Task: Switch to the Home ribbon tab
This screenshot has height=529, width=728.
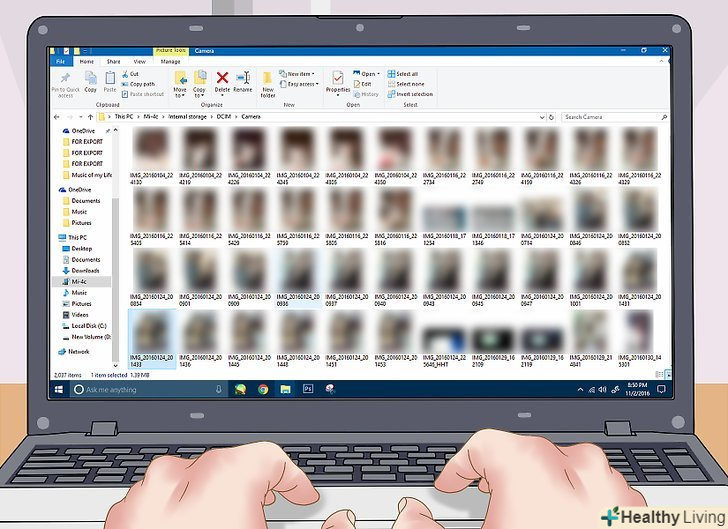Action: point(86,61)
